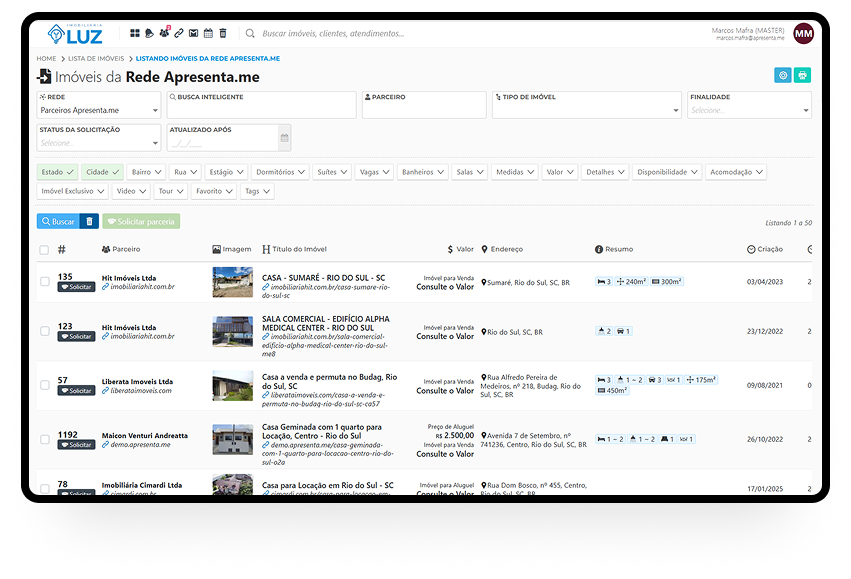
Task: Click the Imagem column picture icon
Action: coord(217,249)
